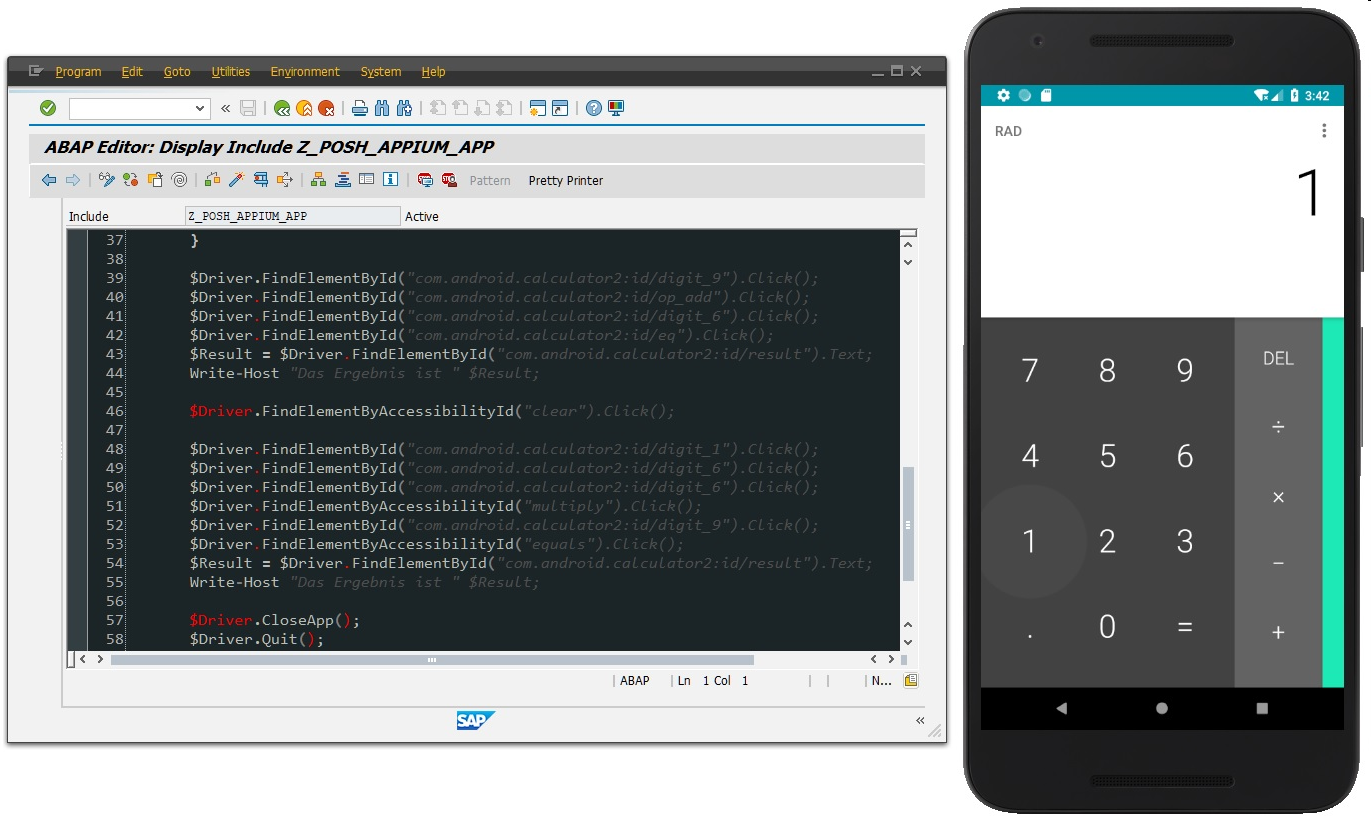Click the blue back arrow in editor toolbar
The image size is (1371, 819).
pyautogui.click(x=49, y=180)
